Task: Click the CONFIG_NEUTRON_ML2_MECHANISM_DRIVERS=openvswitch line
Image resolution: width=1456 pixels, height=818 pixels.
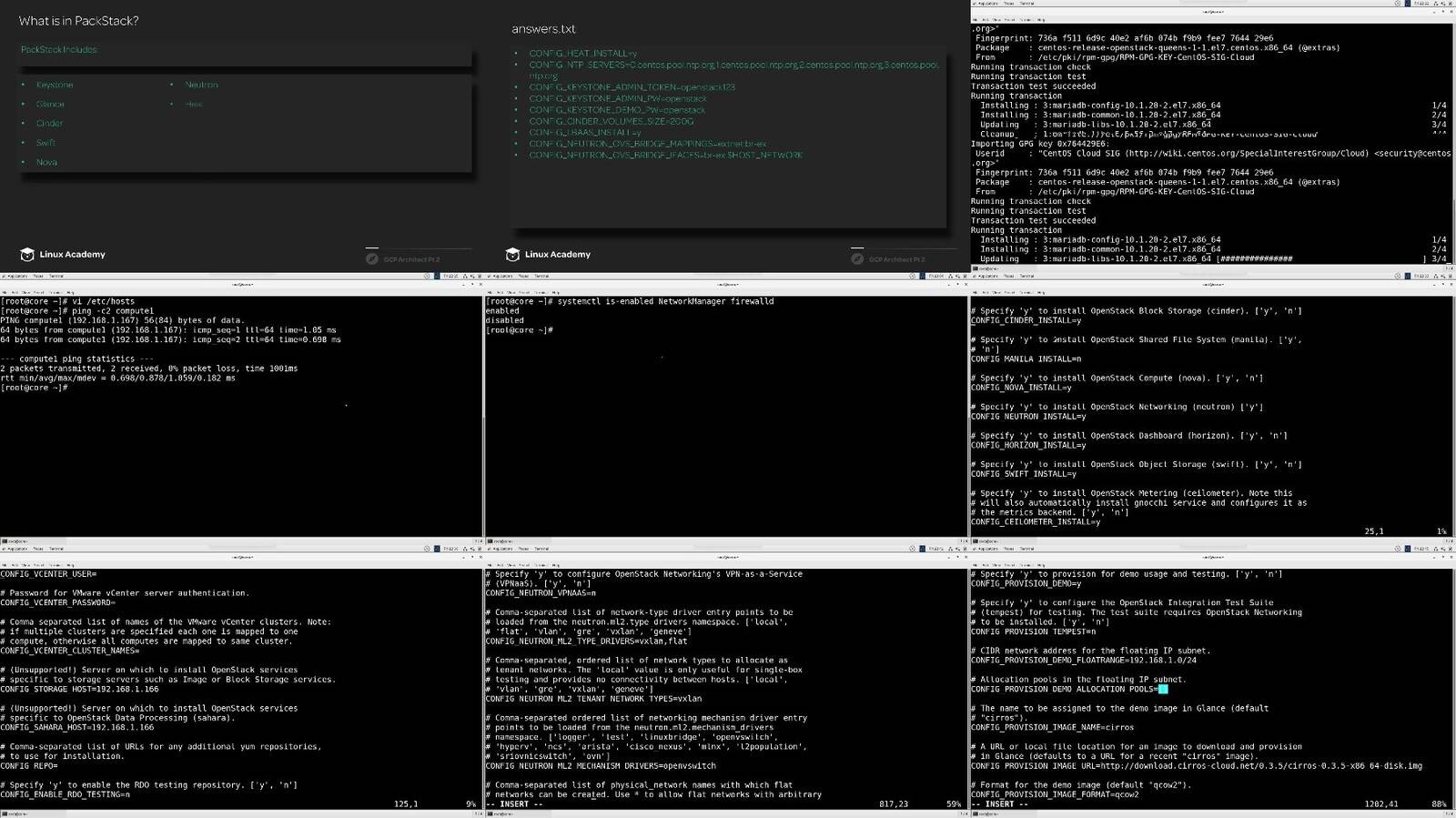Action: point(601,765)
